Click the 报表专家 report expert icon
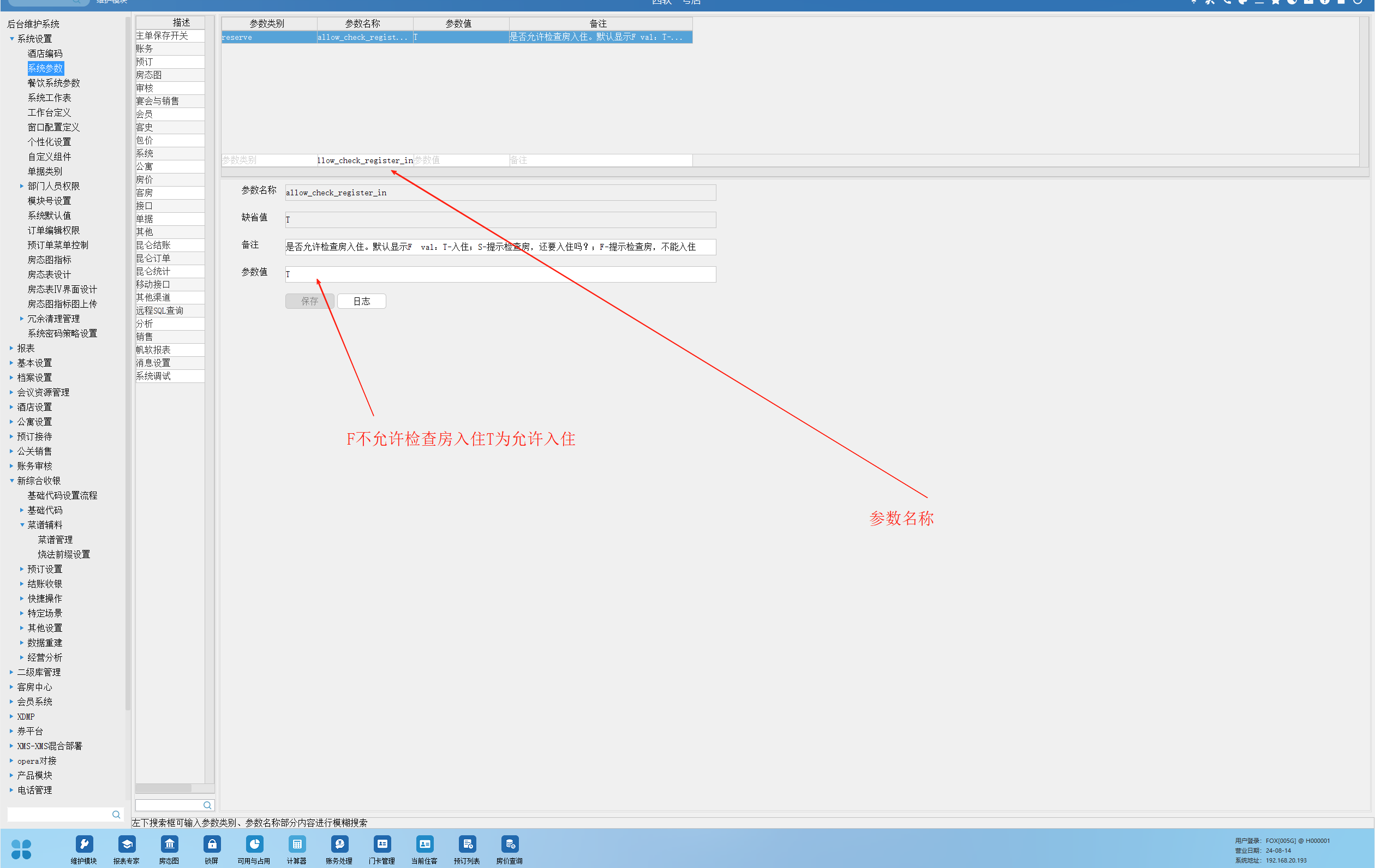 pyautogui.click(x=126, y=845)
